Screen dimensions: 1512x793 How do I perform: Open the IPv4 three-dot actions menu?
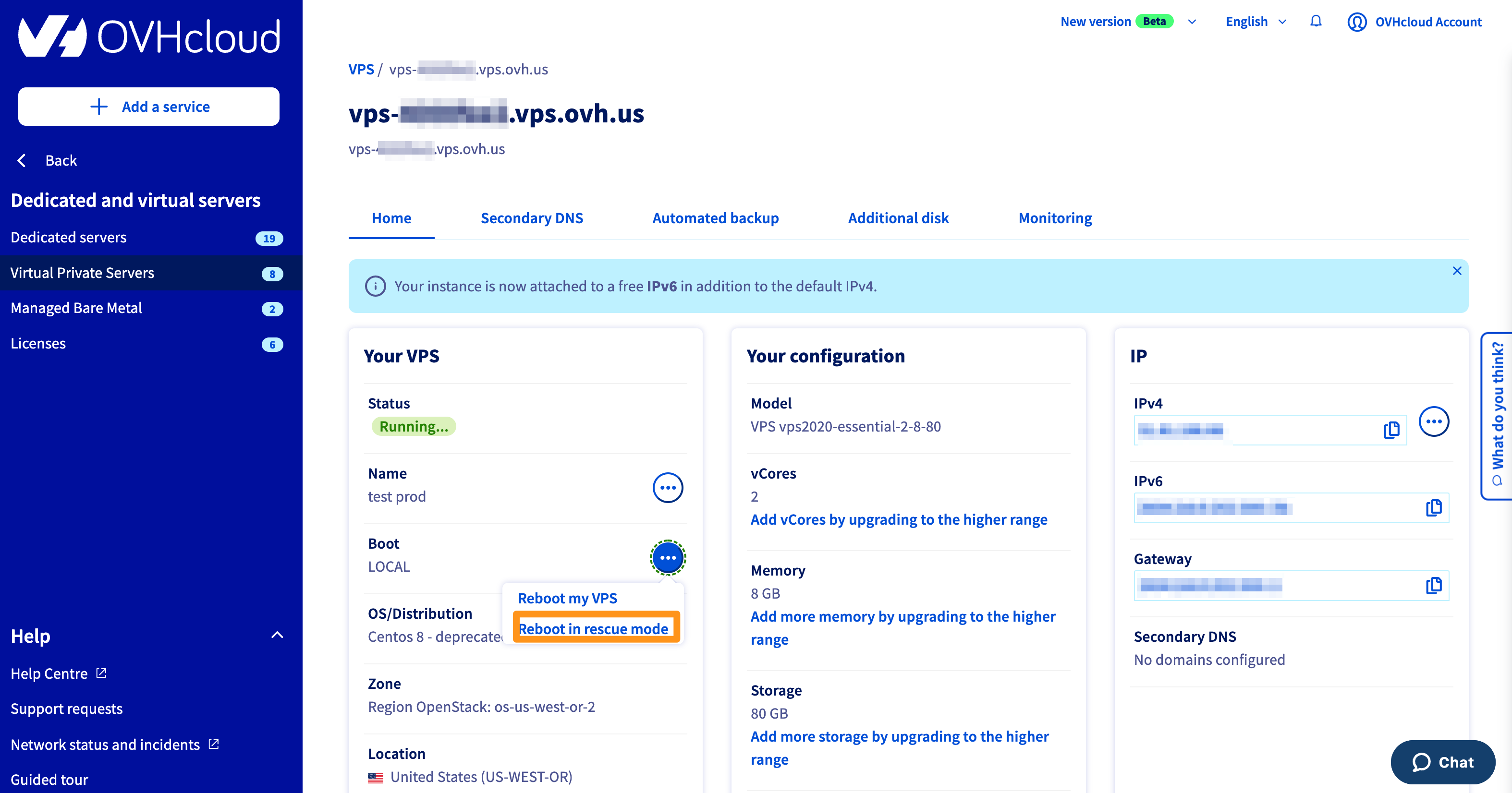(1433, 422)
